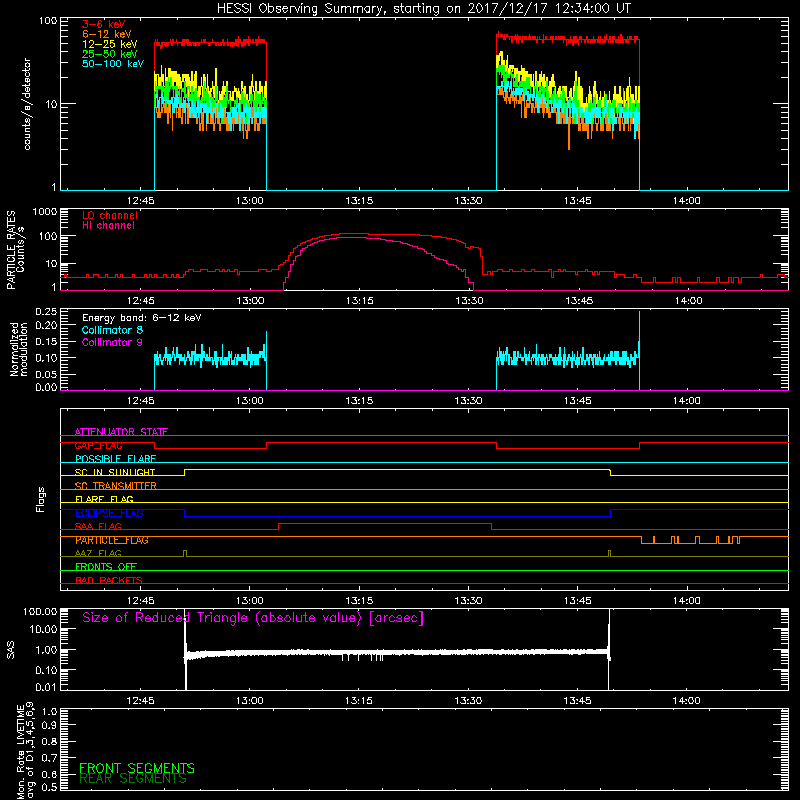Select the "HI channel" legend label
The height and width of the screenshot is (800, 800).
108,225
